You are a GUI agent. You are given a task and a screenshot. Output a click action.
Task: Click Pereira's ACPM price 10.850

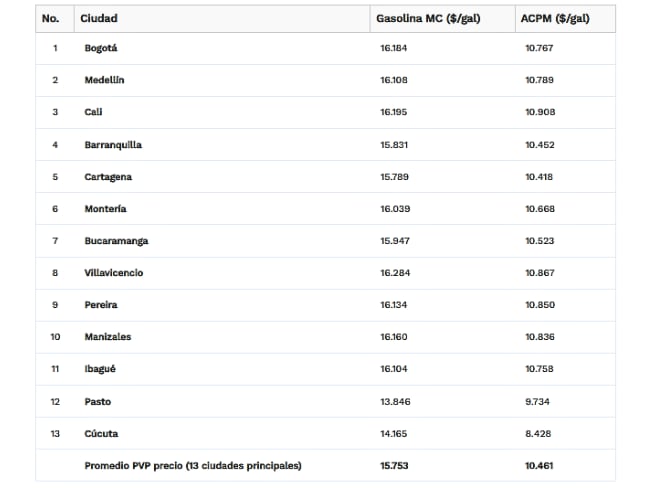click(x=540, y=305)
